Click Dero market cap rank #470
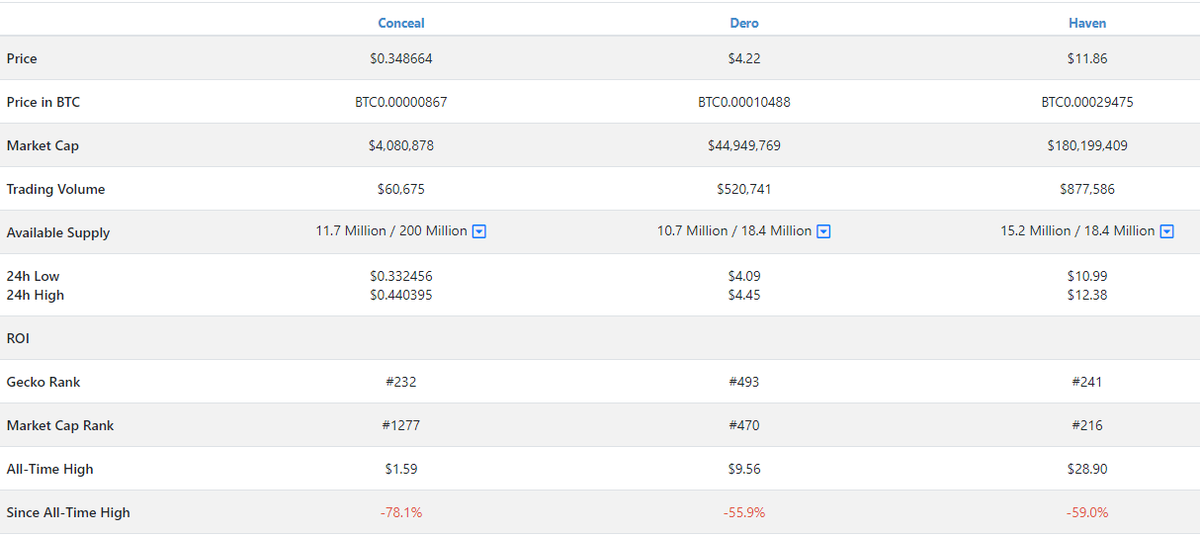Viewport: 1200px width, 537px height. [x=744, y=426]
